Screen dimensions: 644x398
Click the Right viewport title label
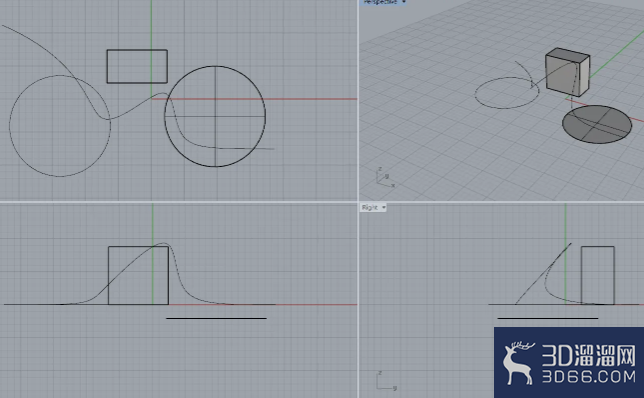tap(370, 207)
